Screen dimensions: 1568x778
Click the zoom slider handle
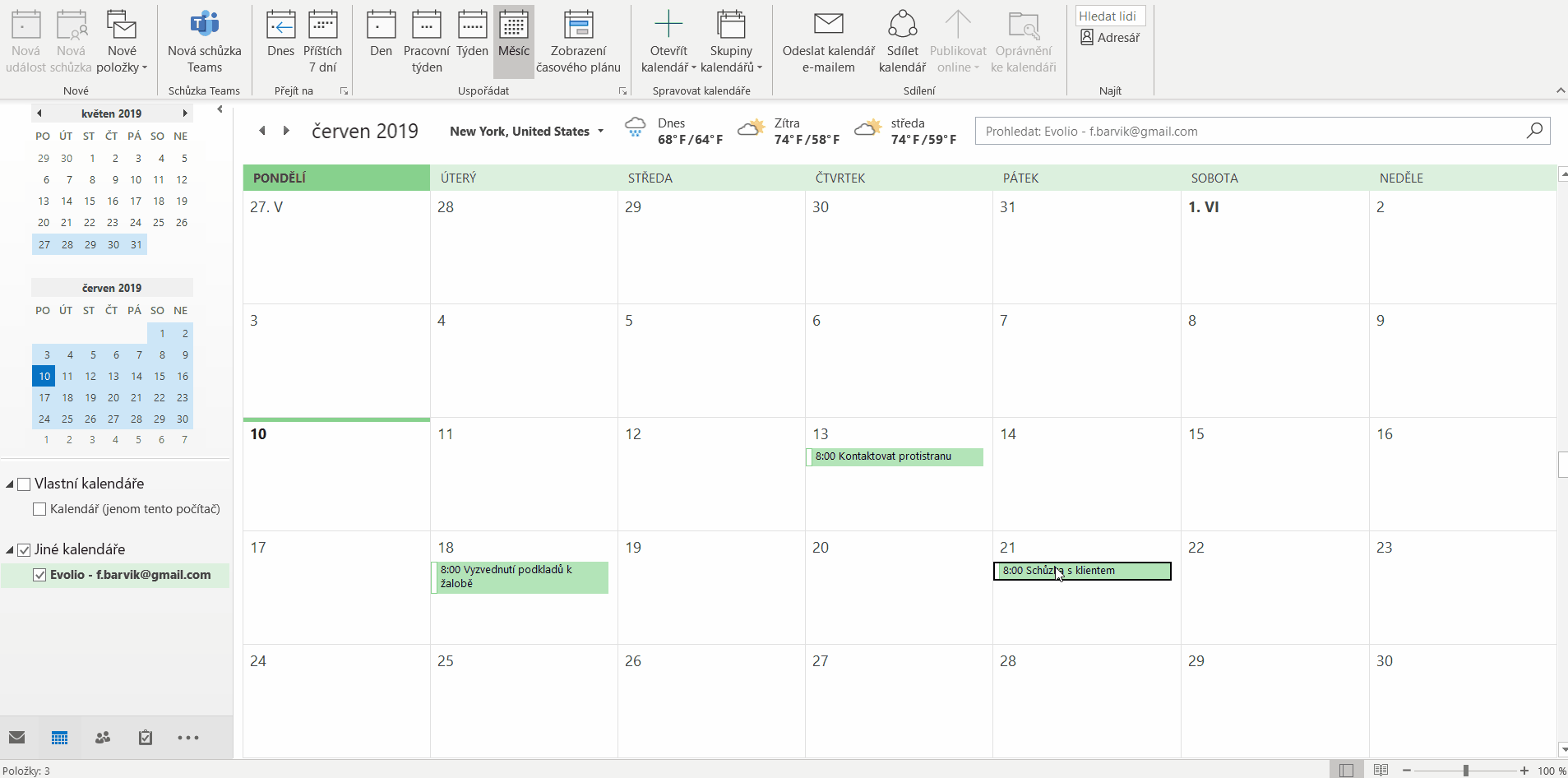coord(1465,771)
